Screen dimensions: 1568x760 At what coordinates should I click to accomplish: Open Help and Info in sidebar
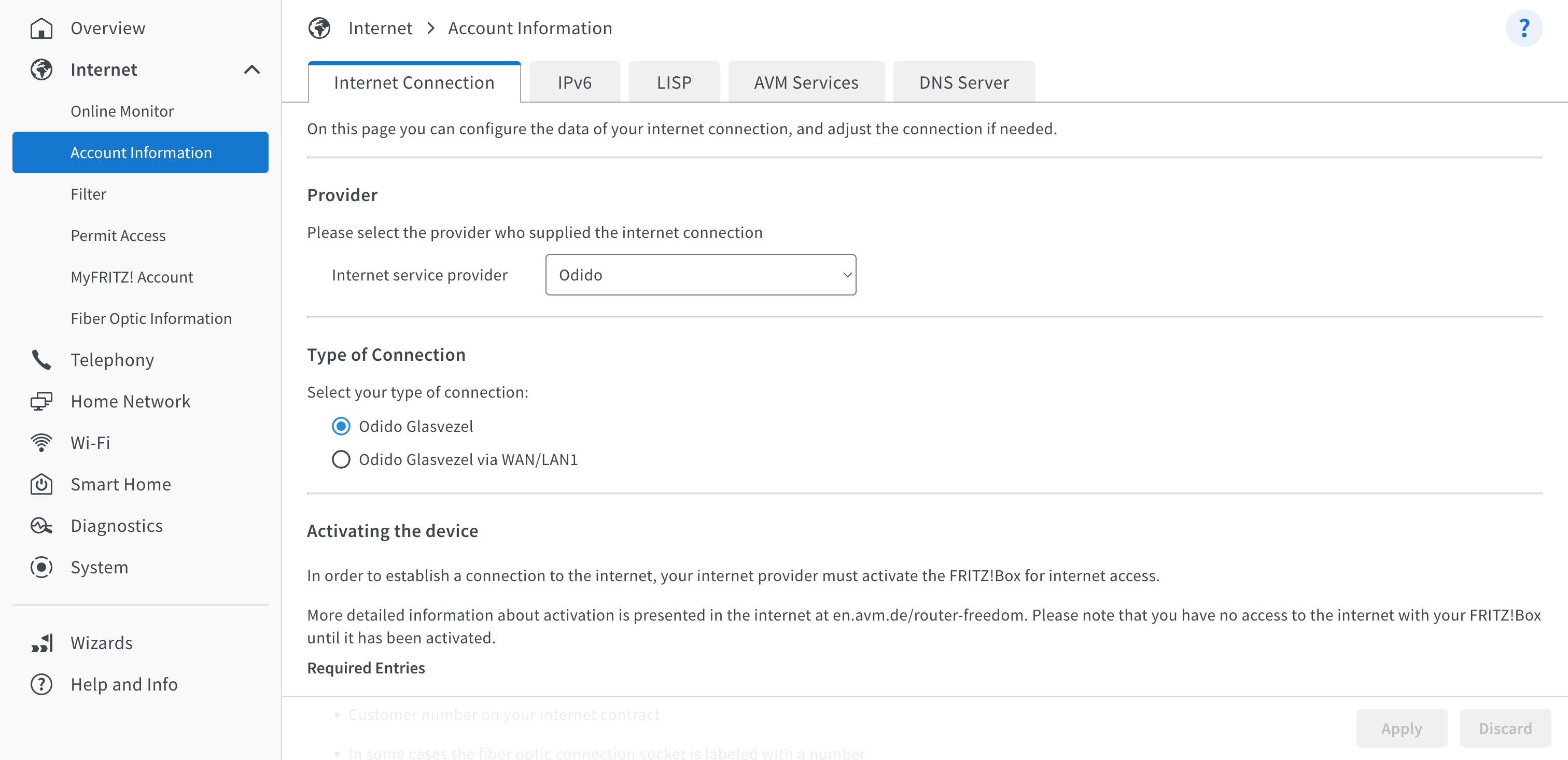(x=140, y=684)
